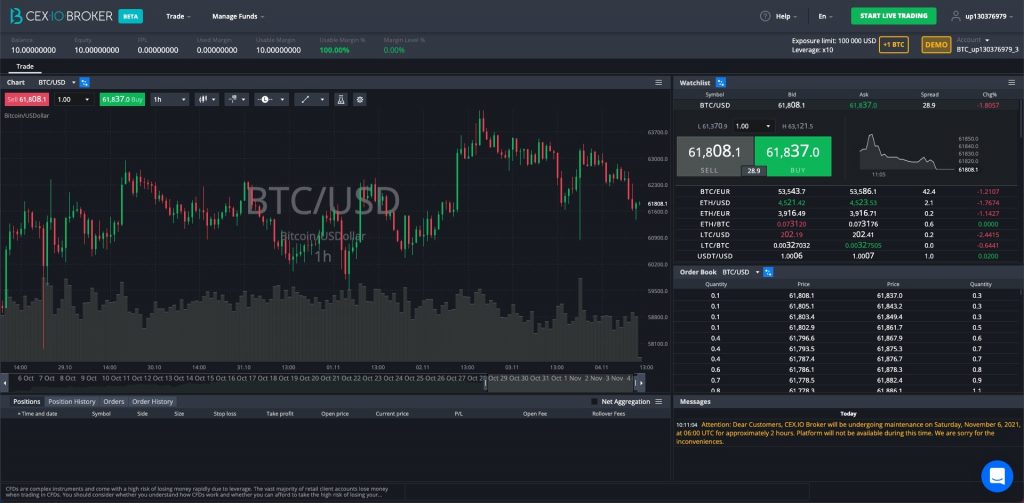Click the username up130376979
Viewport: 1024px width, 503px height.
pyautogui.click(x=986, y=16)
